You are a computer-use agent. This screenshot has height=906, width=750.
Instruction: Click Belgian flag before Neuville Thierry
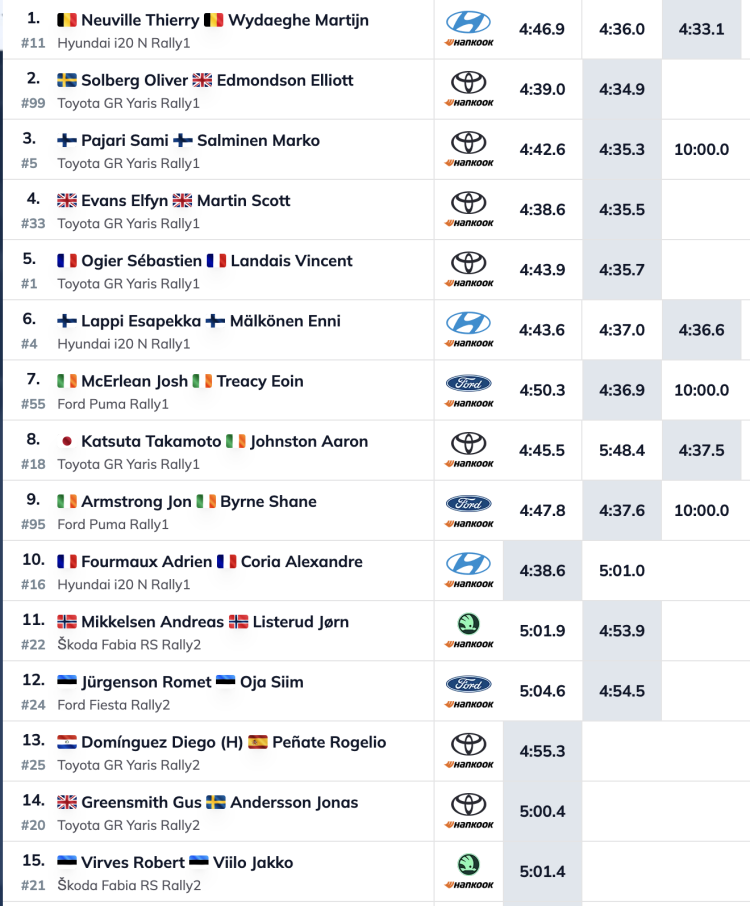67,20
